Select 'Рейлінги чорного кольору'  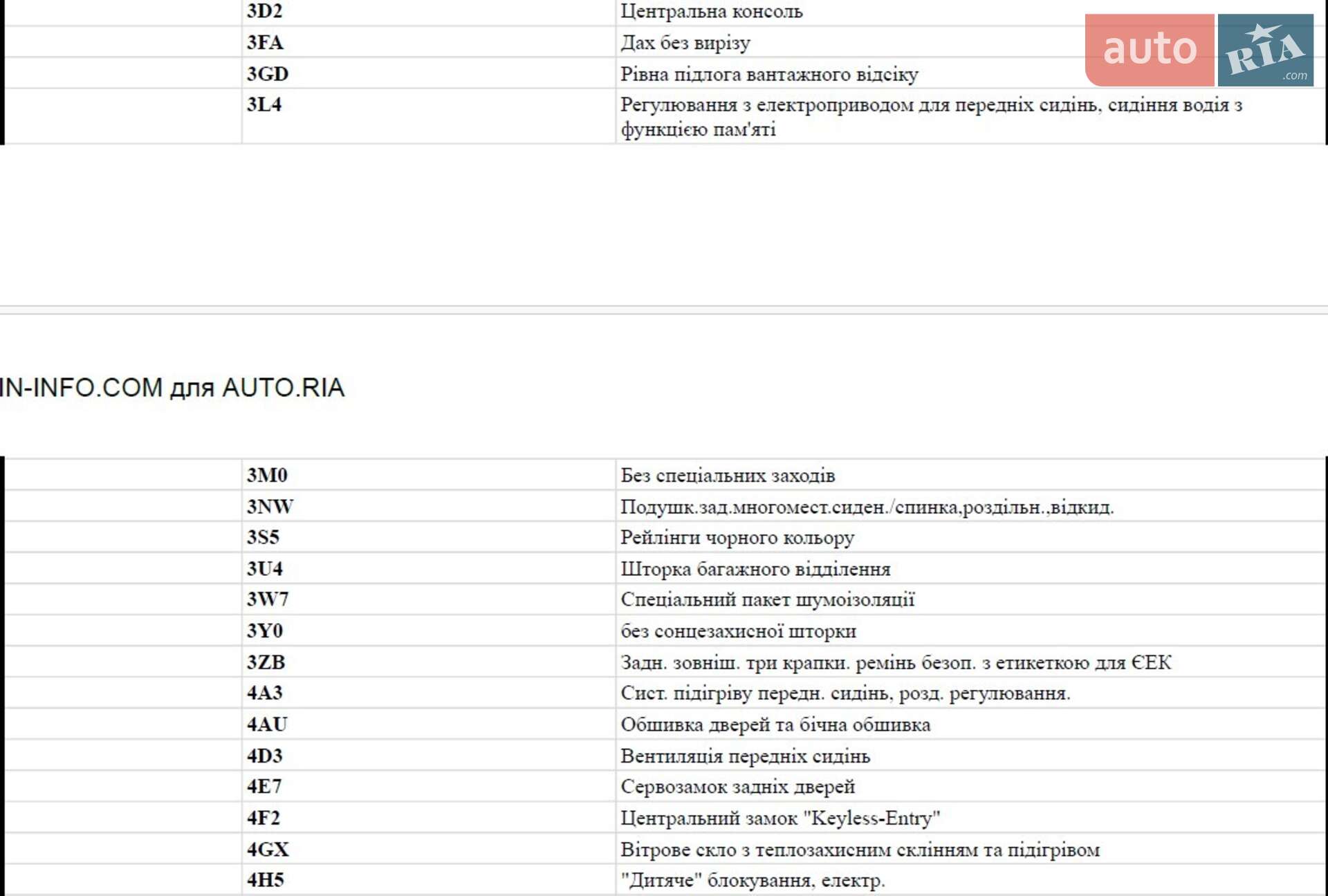[x=737, y=538]
